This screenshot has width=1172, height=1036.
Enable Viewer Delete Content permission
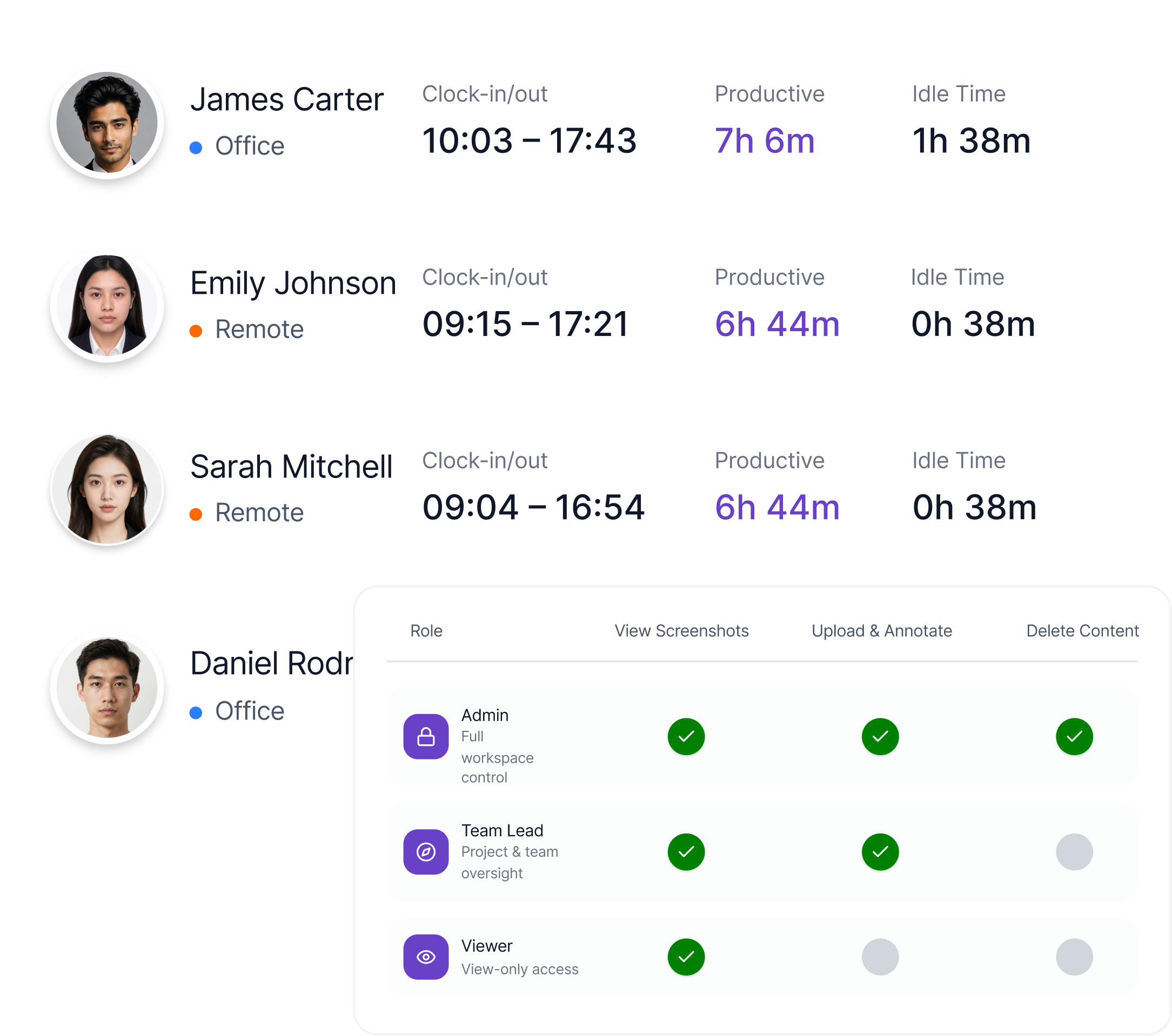pyautogui.click(x=1074, y=956)
